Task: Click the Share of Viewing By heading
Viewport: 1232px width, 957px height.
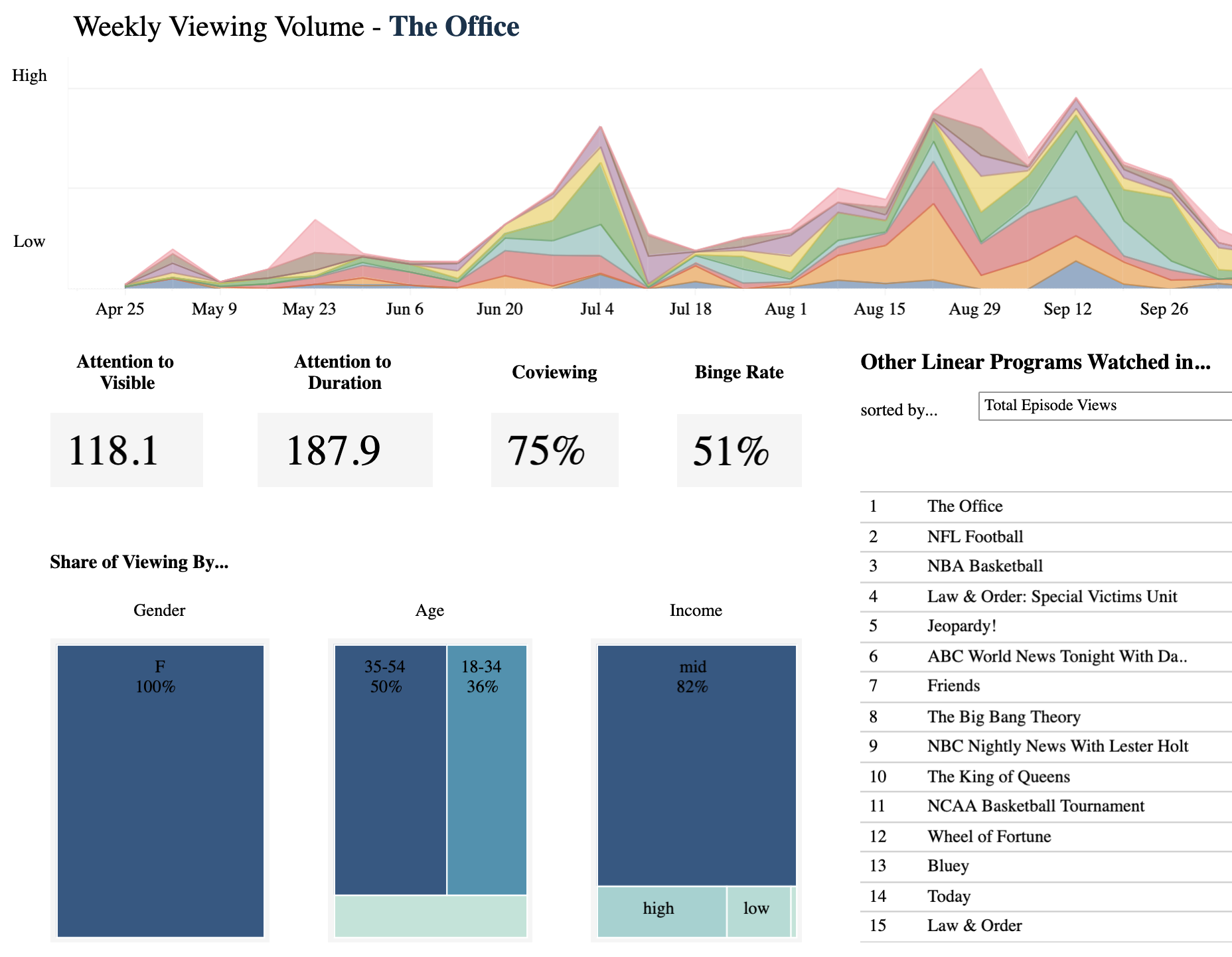Action: pyautogui.click(x=139, y=562)
